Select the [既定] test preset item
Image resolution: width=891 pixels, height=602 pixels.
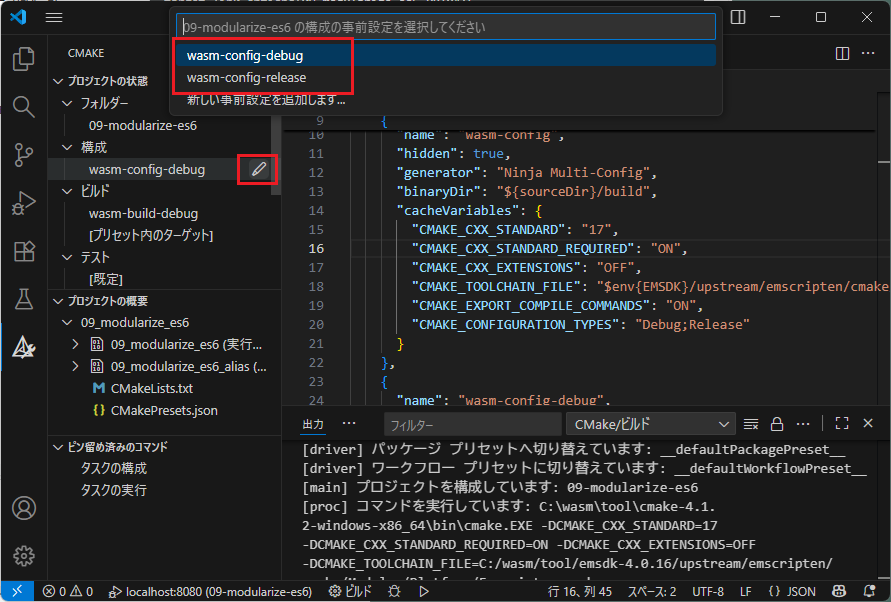click(106, 279)
